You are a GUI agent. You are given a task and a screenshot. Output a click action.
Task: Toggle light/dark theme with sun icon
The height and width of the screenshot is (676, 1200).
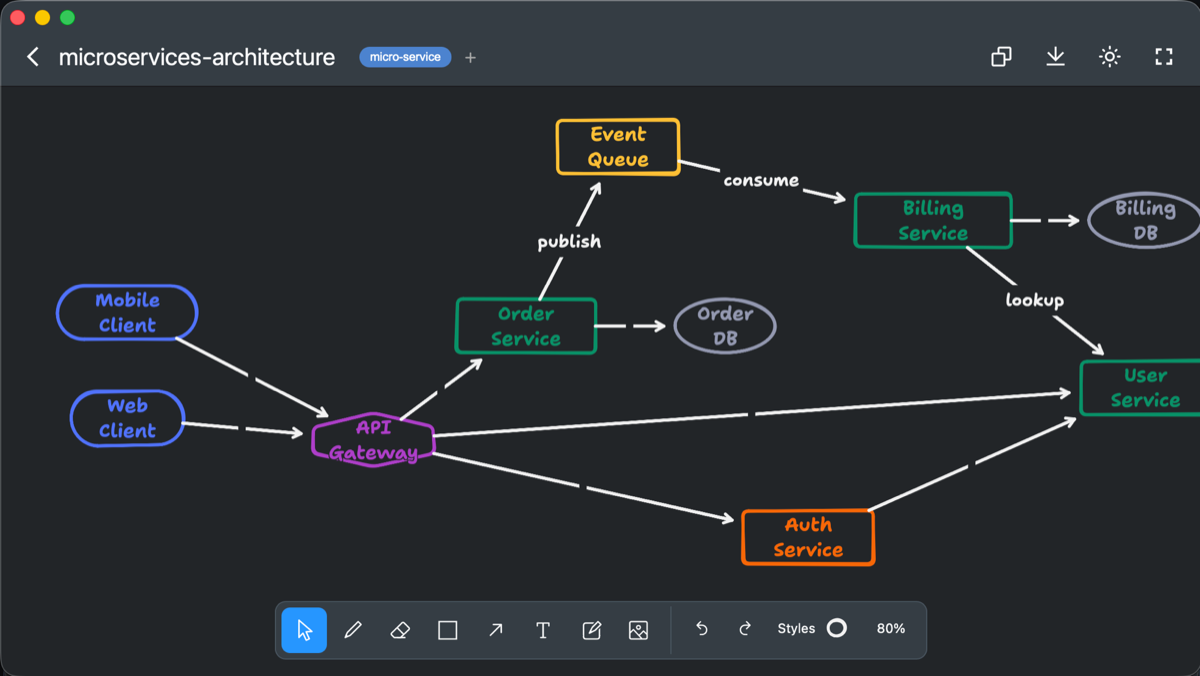point(1110,57)
